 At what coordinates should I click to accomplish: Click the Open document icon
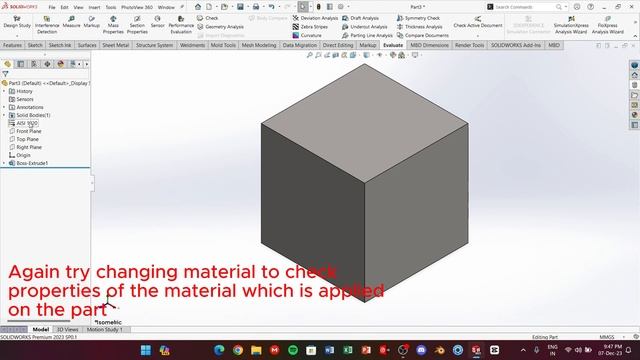224,7
